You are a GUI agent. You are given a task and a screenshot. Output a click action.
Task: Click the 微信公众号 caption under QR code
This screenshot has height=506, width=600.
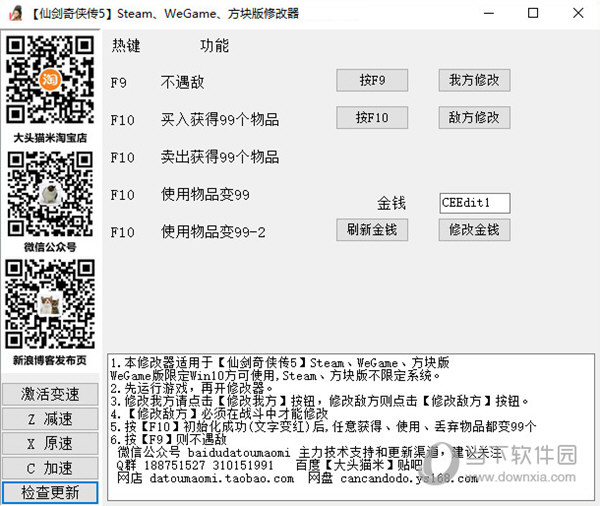50,247
